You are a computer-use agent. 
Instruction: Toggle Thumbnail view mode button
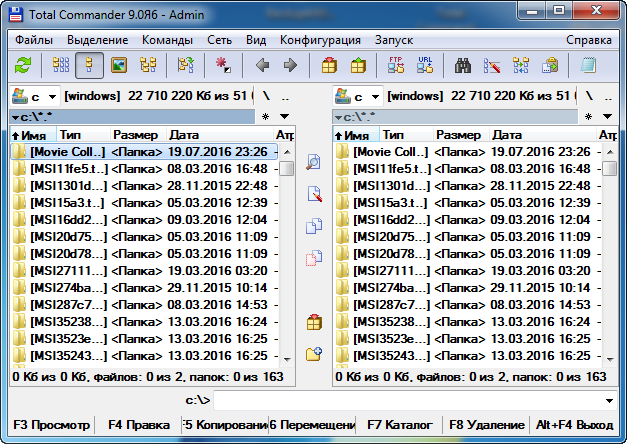[119, 66]
